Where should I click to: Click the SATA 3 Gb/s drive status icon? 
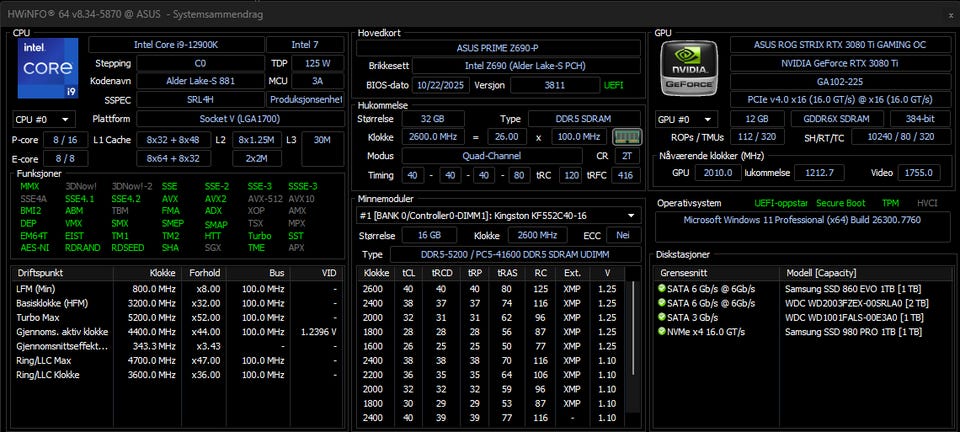pyautogui.click(x=662, y=317)
